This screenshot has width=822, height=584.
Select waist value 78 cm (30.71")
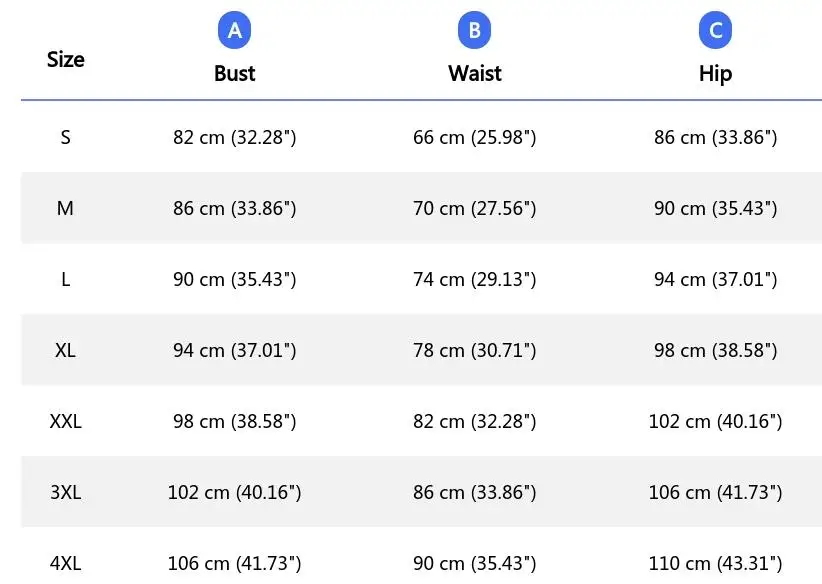(474, 351)
